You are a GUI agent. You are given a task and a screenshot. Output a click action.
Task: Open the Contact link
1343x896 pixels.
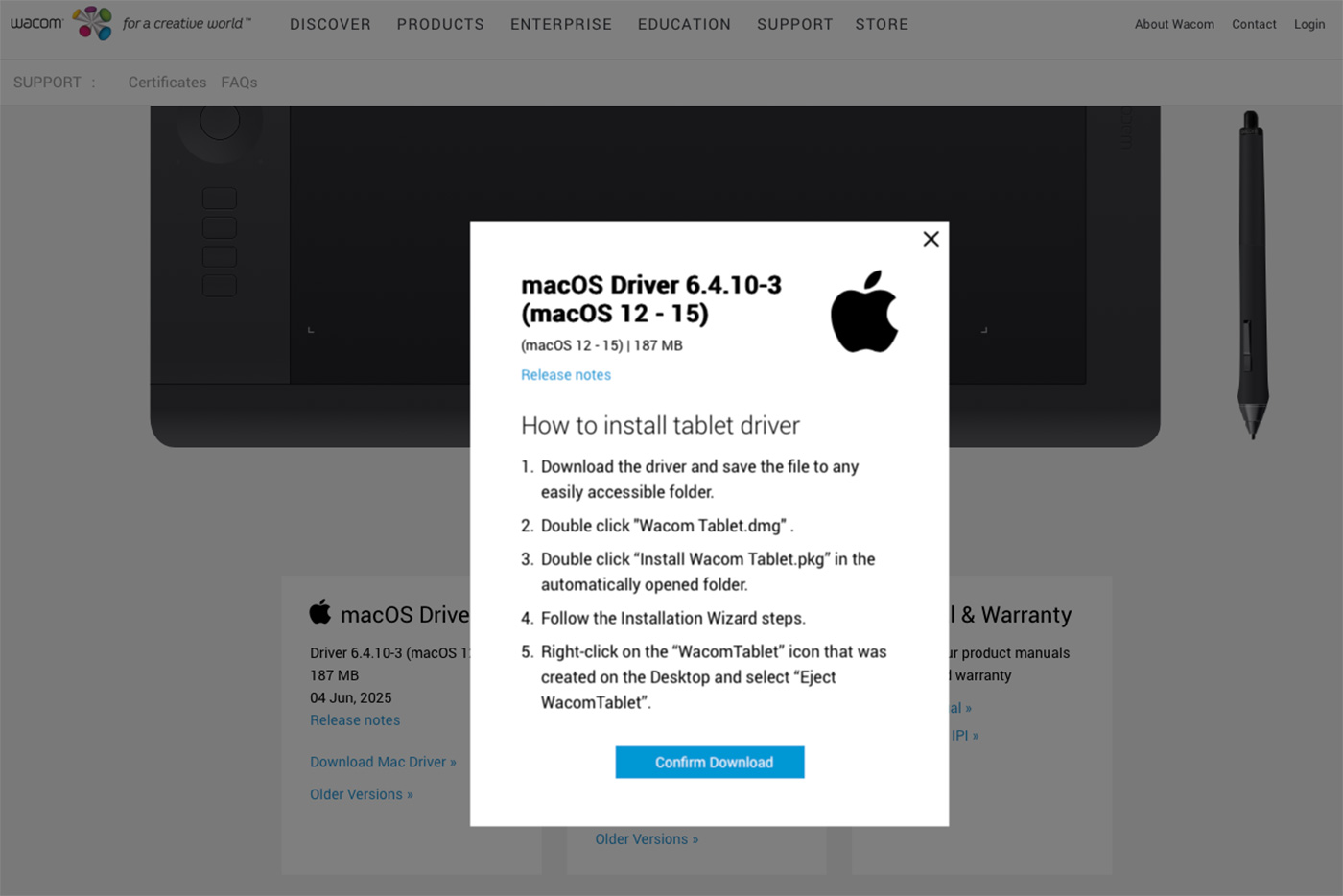pos(1254,24)
